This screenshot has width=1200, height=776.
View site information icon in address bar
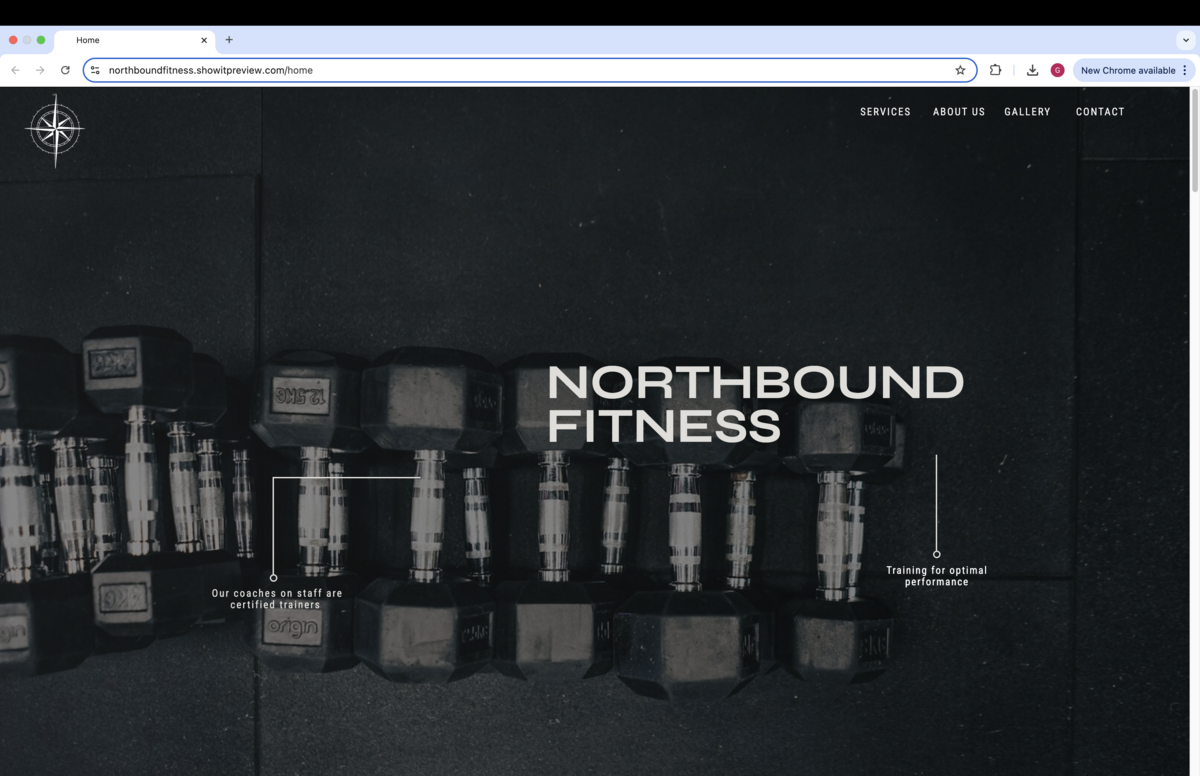point(95,70)
